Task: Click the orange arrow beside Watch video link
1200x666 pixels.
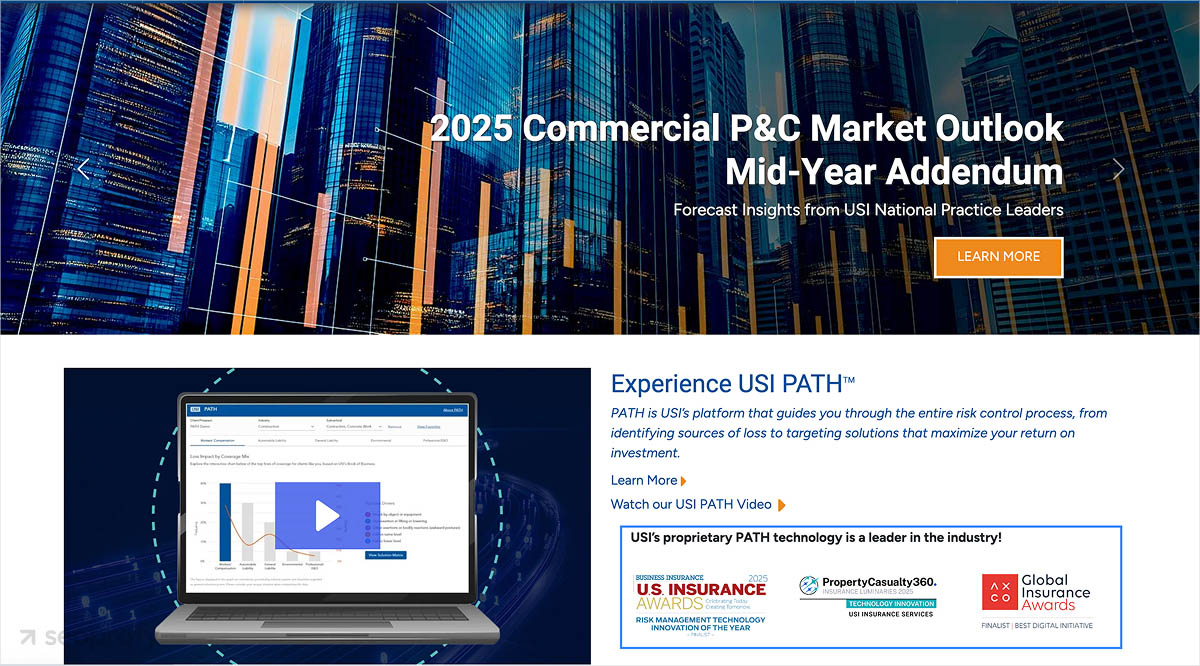Action: pos(782,505)
